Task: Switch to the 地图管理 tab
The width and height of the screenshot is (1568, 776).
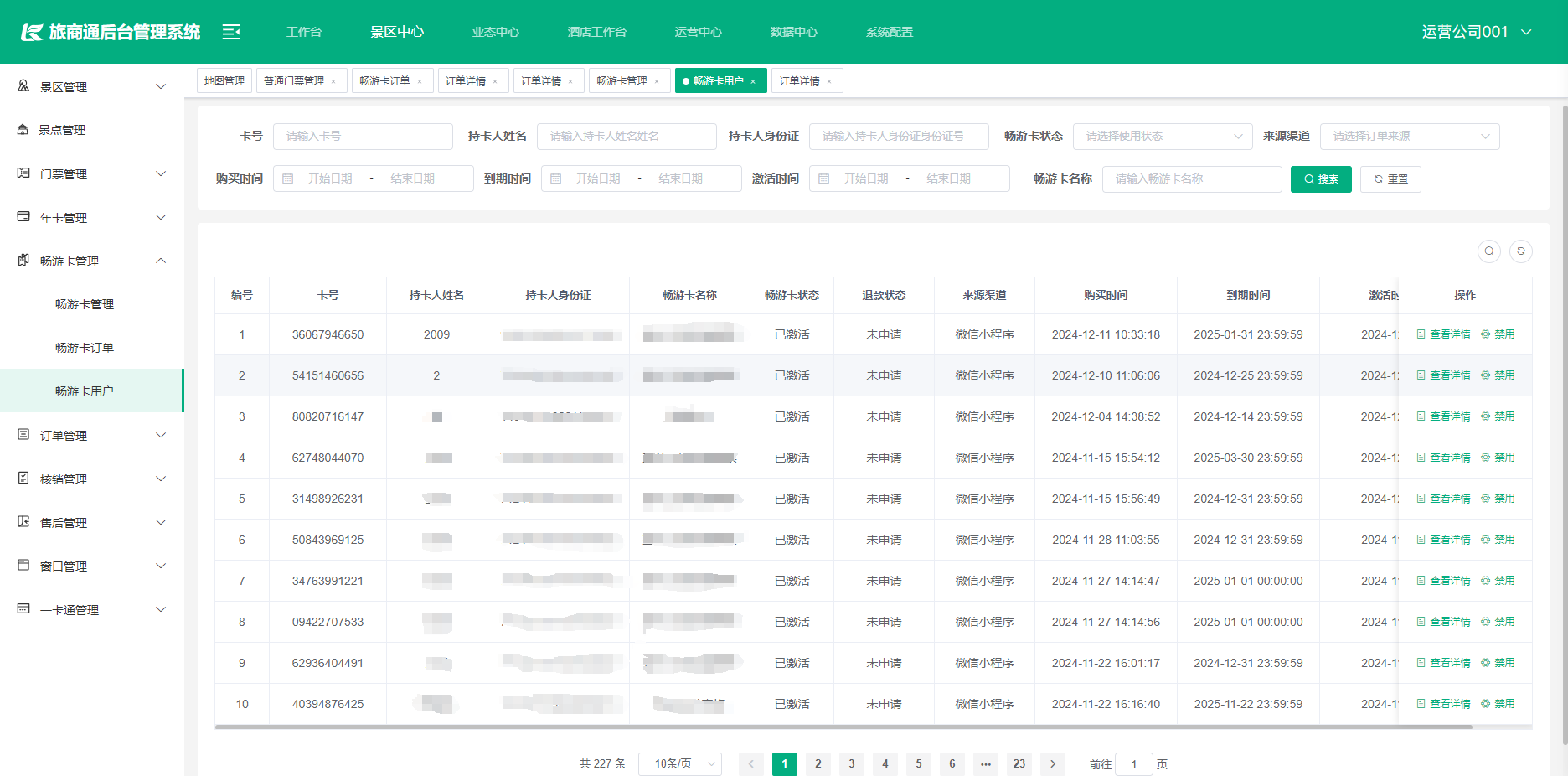Action: point(224,81)
